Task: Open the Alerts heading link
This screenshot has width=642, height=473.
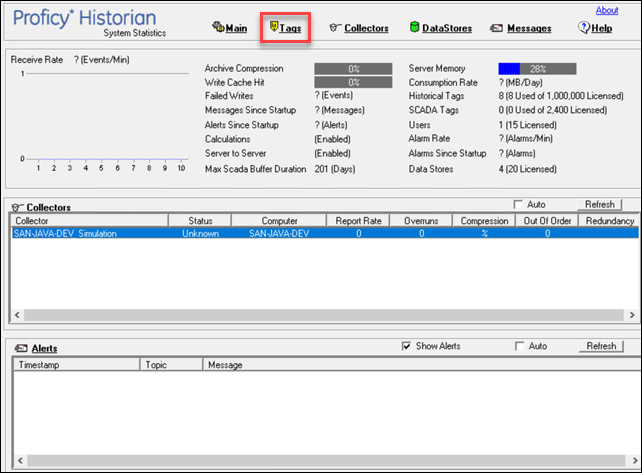Action: 45,349
